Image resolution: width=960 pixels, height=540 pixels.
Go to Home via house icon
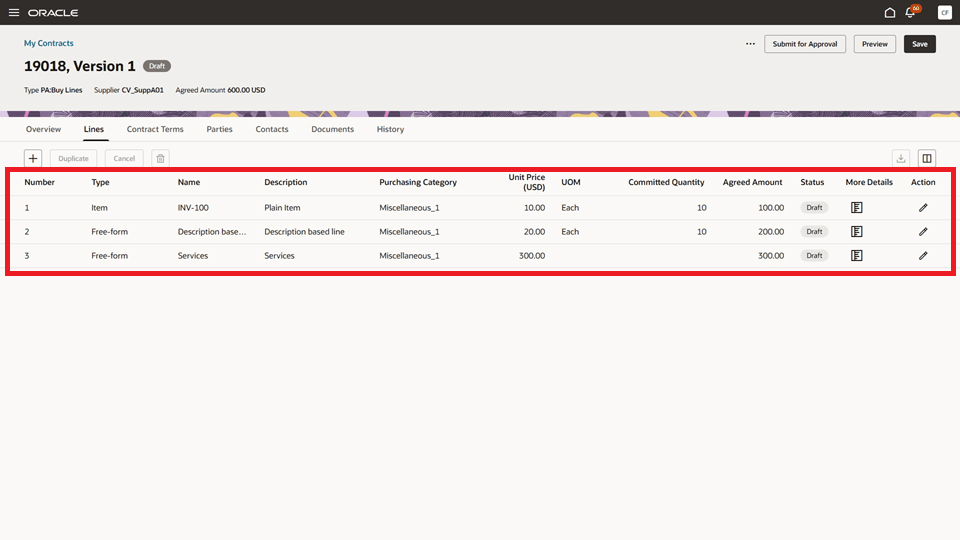890,12
